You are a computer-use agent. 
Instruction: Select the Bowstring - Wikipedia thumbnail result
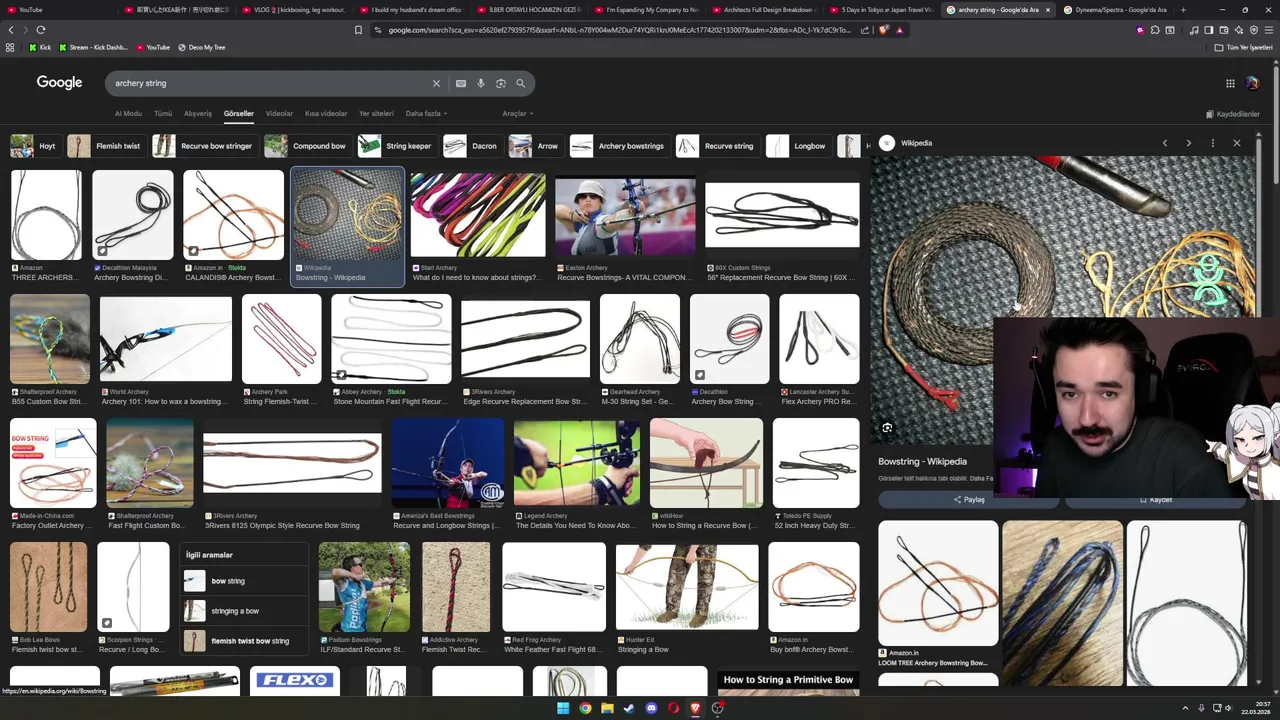point(347,215)
